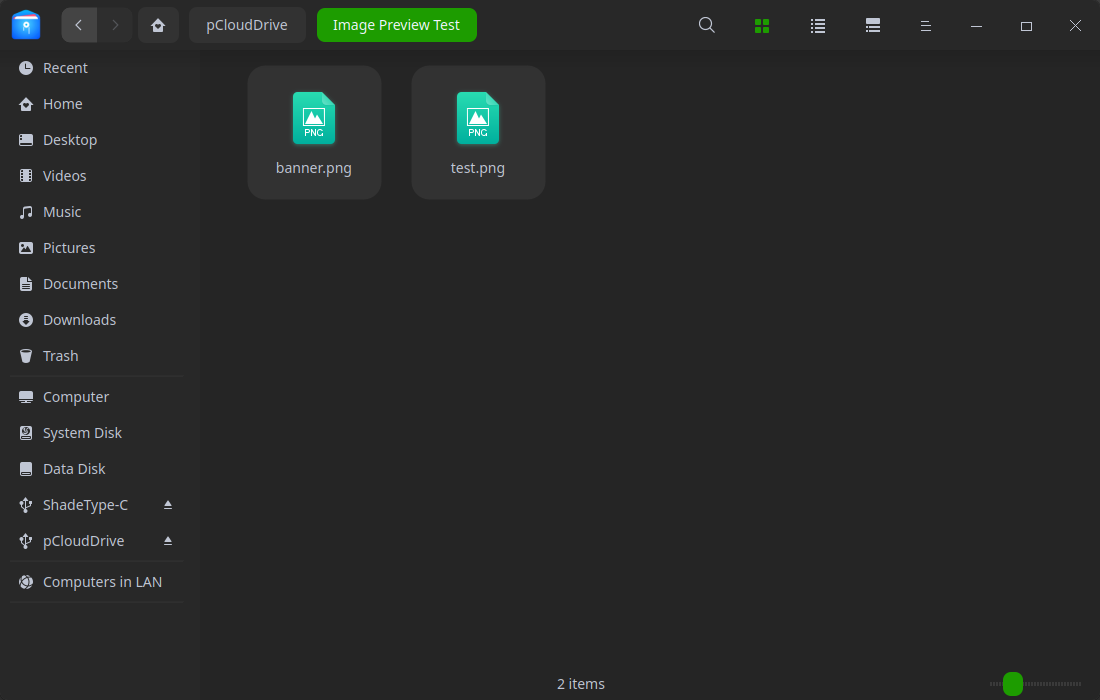Image resolution: width=1100 pixels, height=700 pixels.
Task: Click the home icon in the address bar
Action: (158, 25)
